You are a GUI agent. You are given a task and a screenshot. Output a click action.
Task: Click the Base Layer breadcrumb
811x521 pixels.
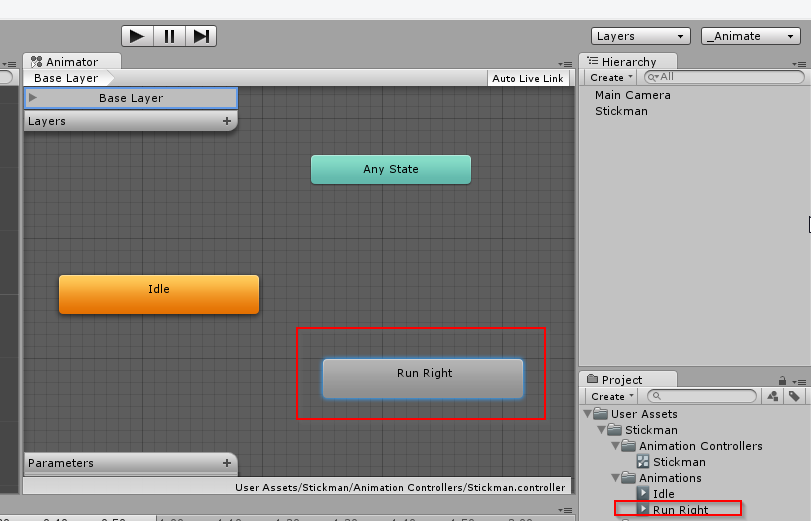coord(66,78)
